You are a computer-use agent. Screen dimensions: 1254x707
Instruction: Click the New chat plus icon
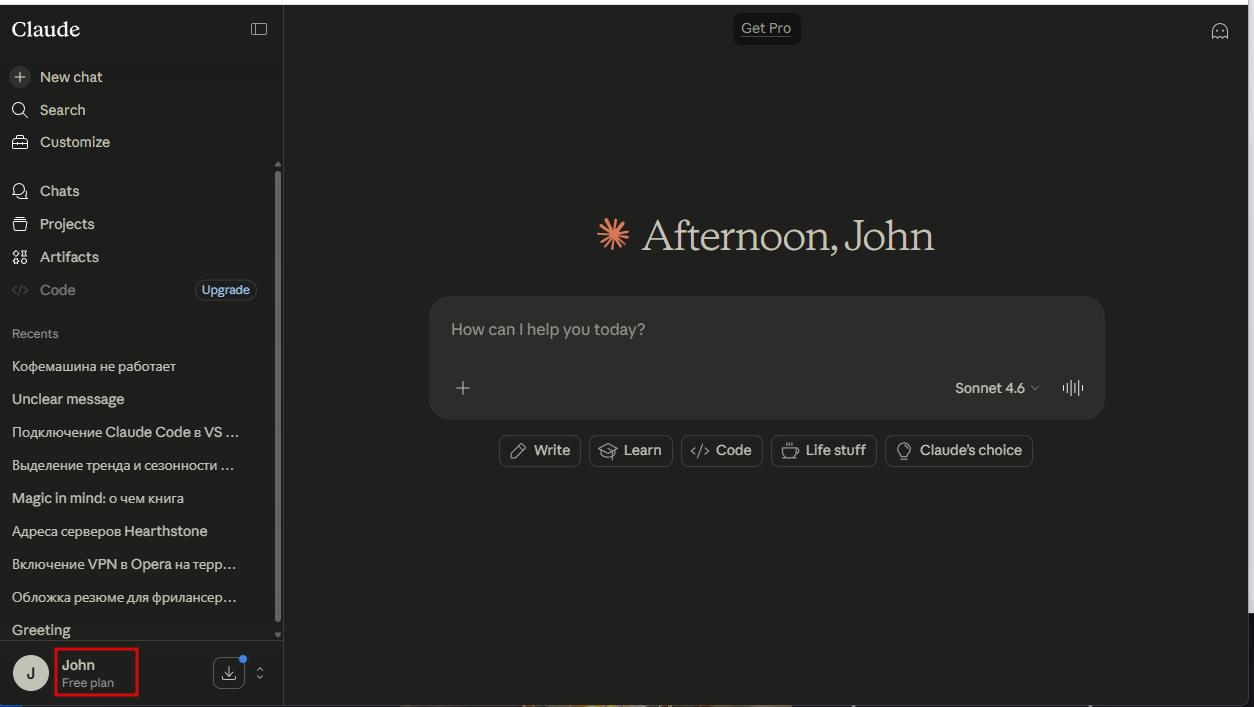coord(20,77)
